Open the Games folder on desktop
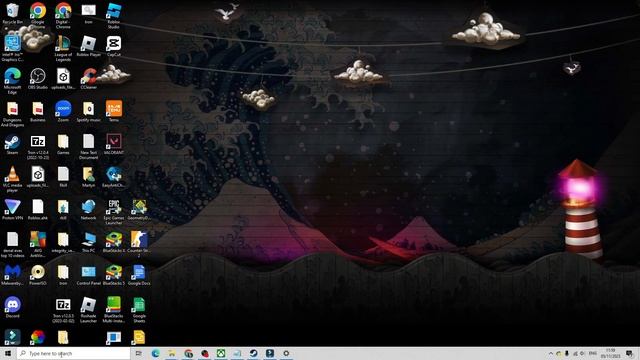640x360 pixels. (63, 144)
